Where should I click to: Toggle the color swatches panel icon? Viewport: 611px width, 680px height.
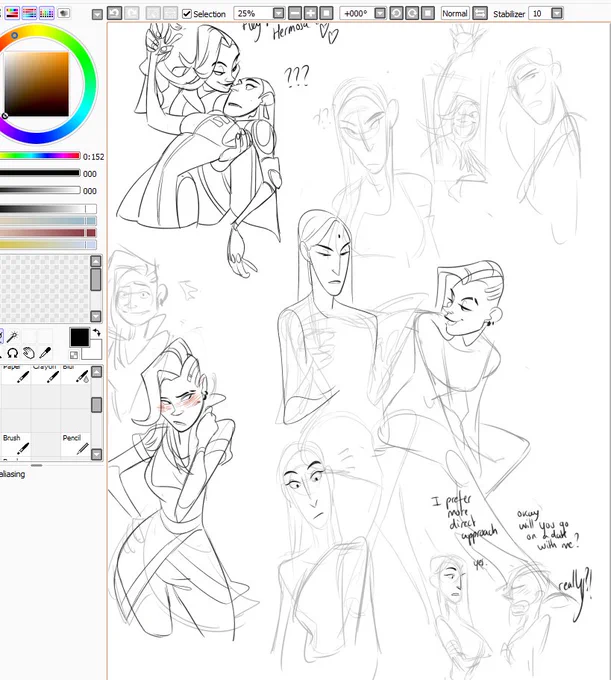tap(47, 13)
